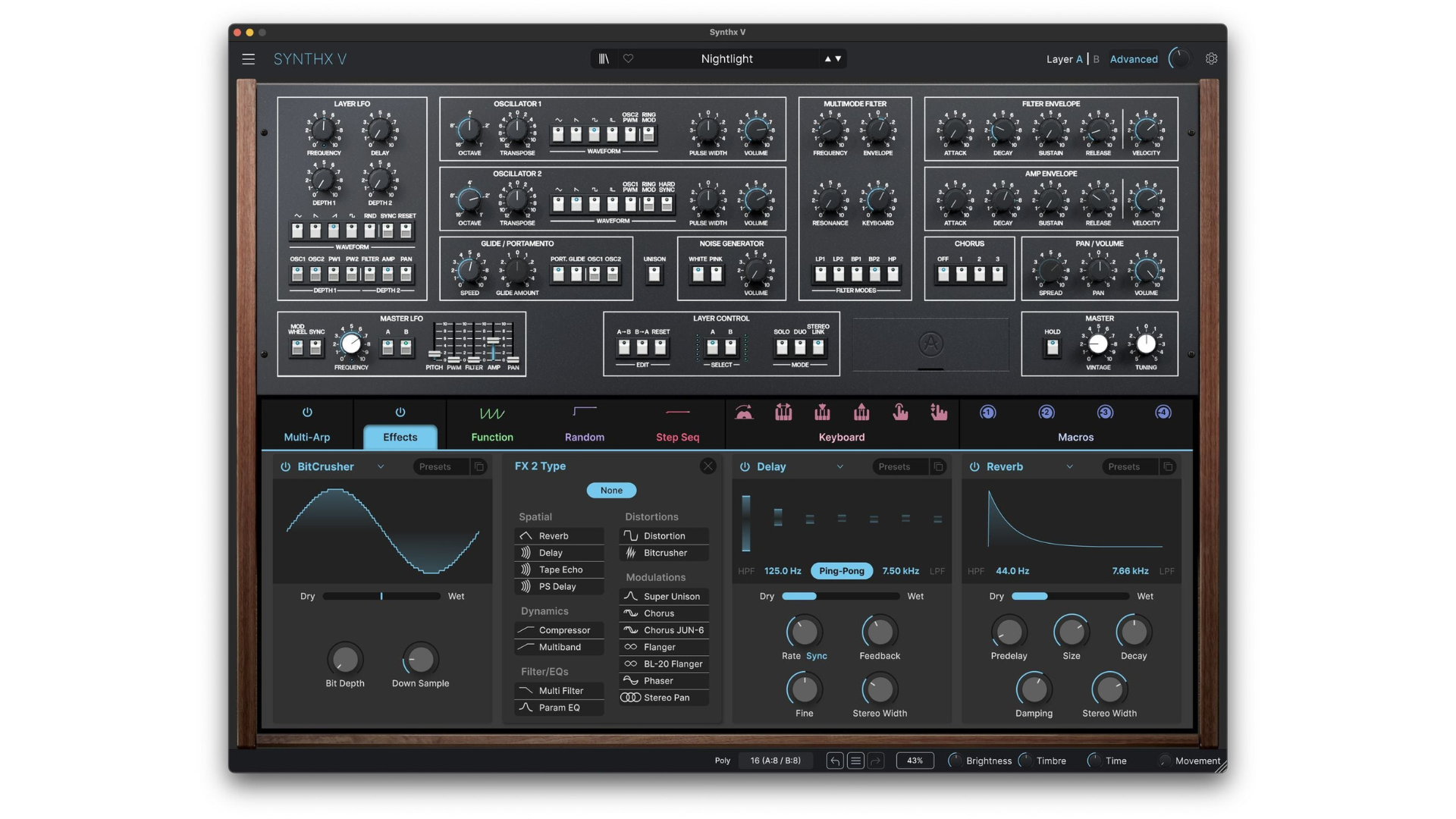Select the last keyboard hand icon
The height and width of the screenshot is (819, 1456).
click(x=939, y=413)
